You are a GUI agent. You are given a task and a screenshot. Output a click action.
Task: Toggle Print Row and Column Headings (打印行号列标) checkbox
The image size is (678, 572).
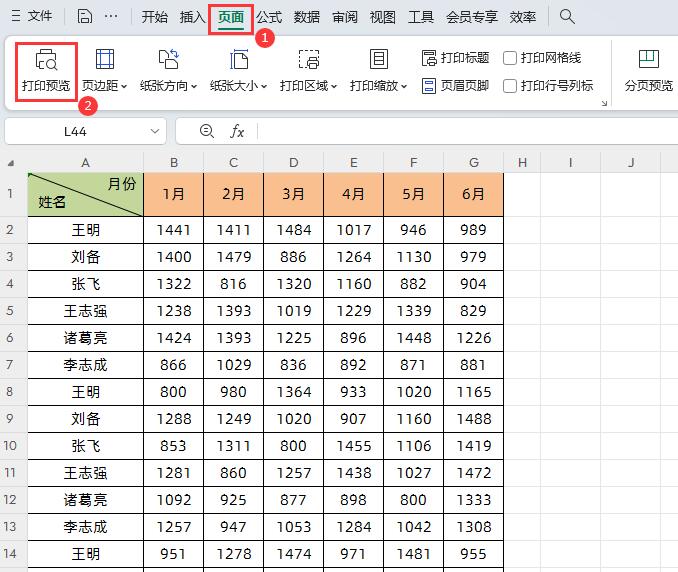point(510,86)
